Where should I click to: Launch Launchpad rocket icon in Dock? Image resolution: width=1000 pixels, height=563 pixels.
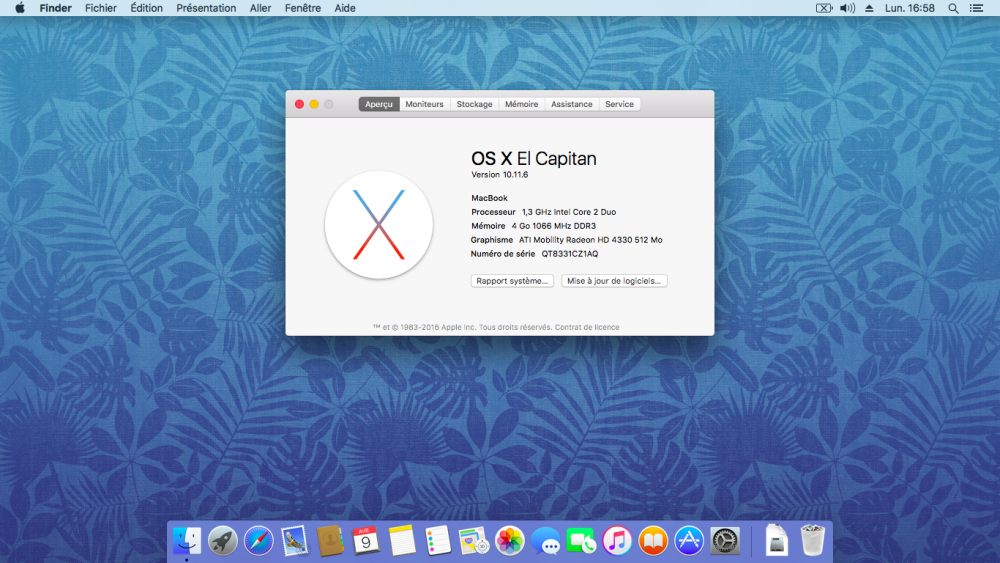click(223, 541)
